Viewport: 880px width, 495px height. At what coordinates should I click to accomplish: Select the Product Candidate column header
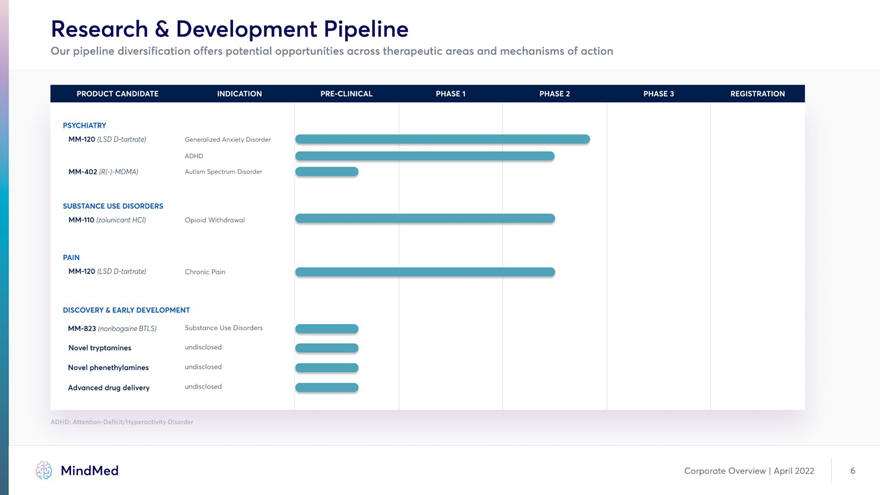[x=117, y=94]
